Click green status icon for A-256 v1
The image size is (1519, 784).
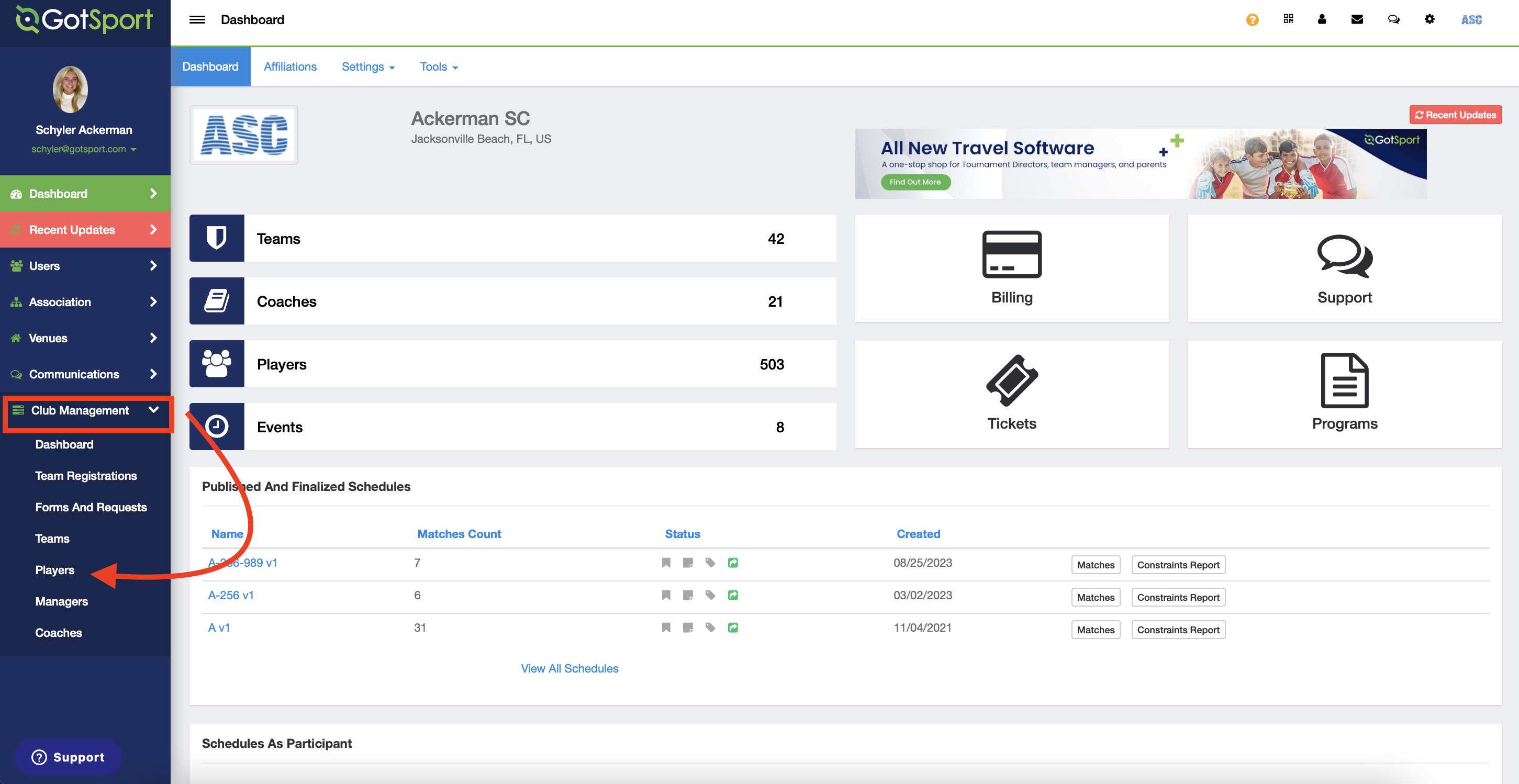[732, 595]
